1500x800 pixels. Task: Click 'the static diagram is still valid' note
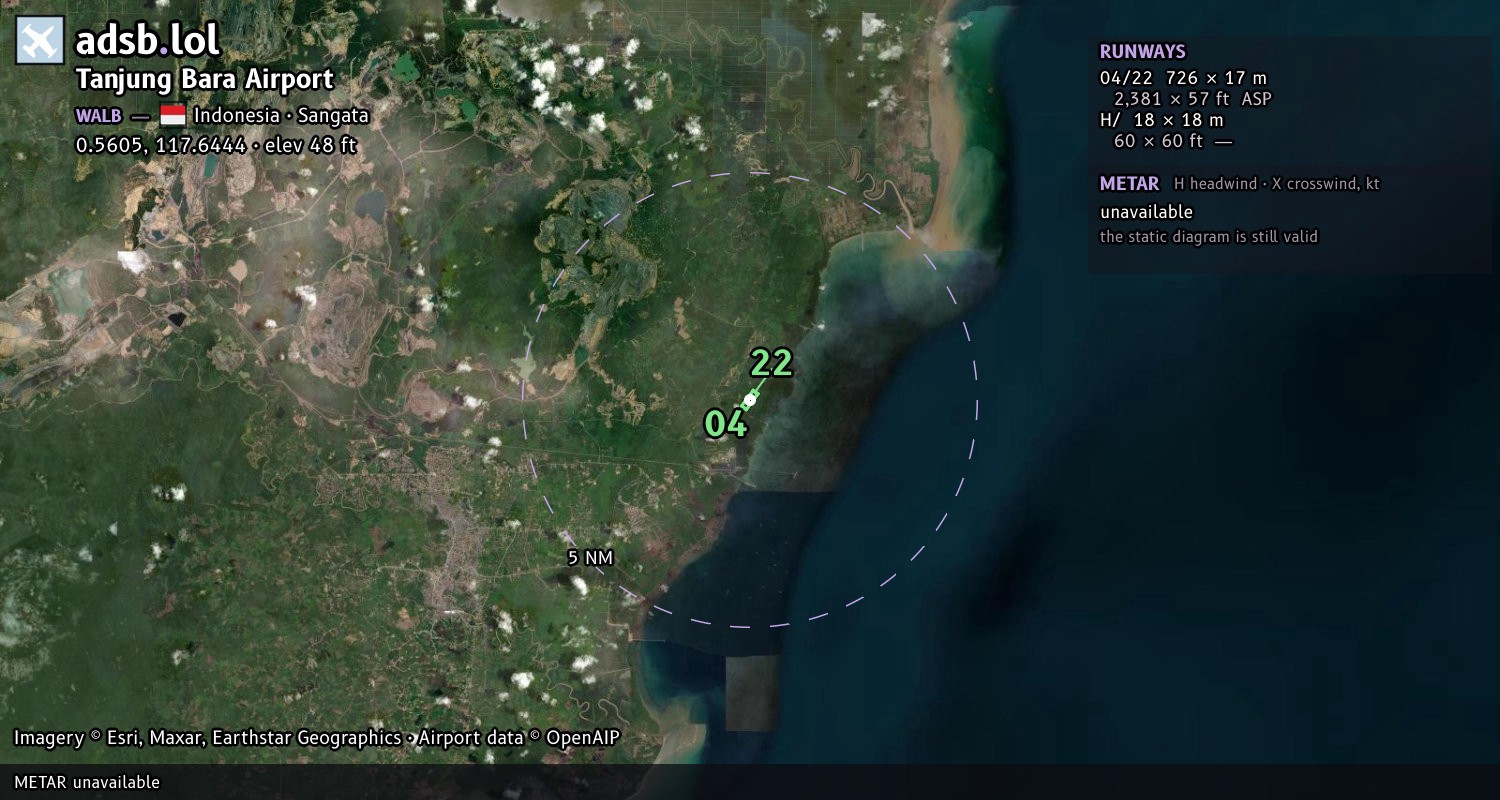tap(1209, 237)
